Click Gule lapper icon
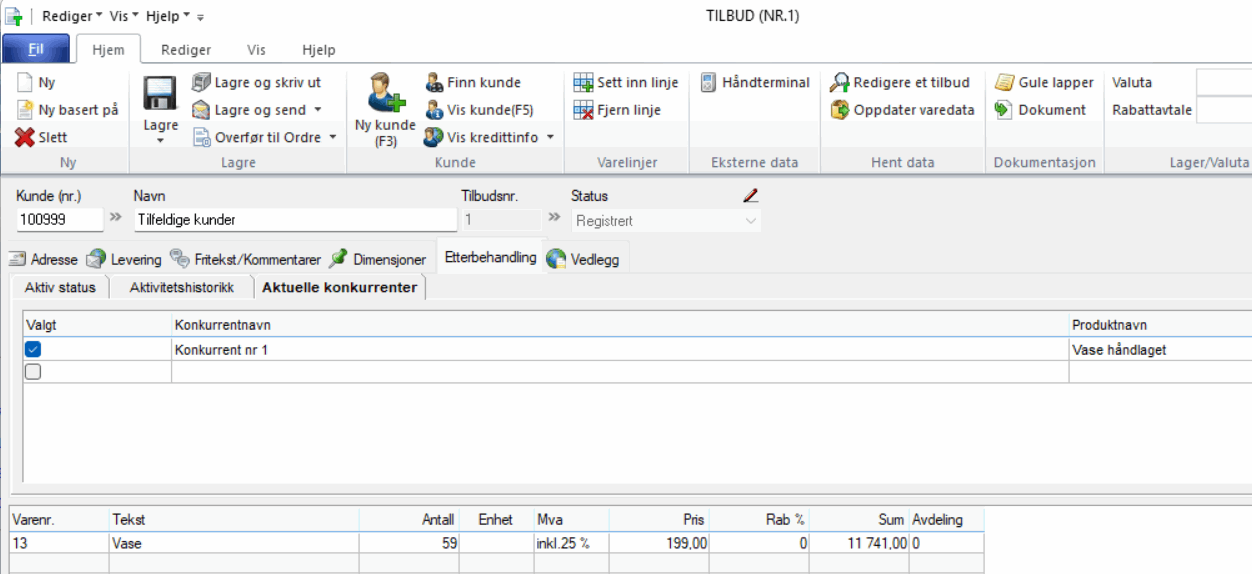The height and width of the screenshot is (574, 1252). pyautogui.click(x=1004, y=82)
